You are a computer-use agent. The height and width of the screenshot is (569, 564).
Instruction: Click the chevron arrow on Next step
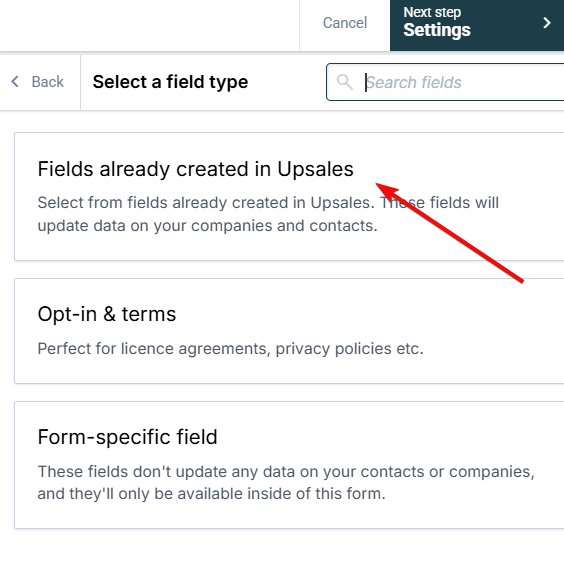[x=547, y=23]
